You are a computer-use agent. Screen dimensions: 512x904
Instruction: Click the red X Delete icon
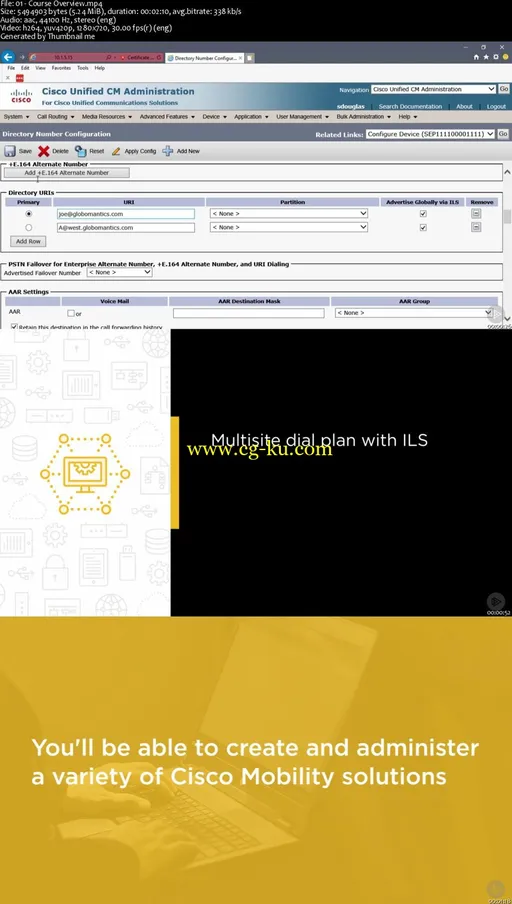44,151
